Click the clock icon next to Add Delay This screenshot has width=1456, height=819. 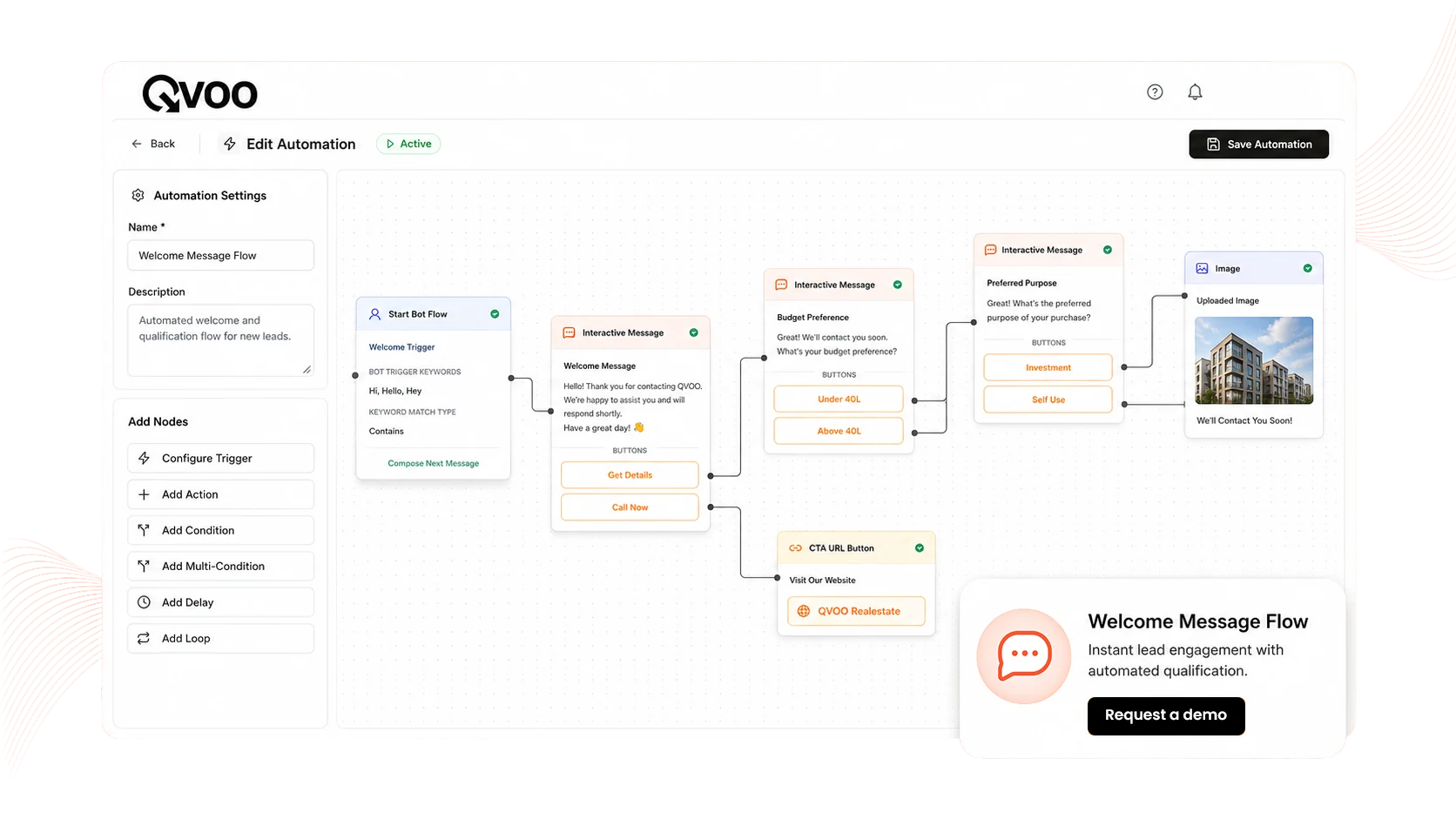pyautogui.click(x=145, y=602)
